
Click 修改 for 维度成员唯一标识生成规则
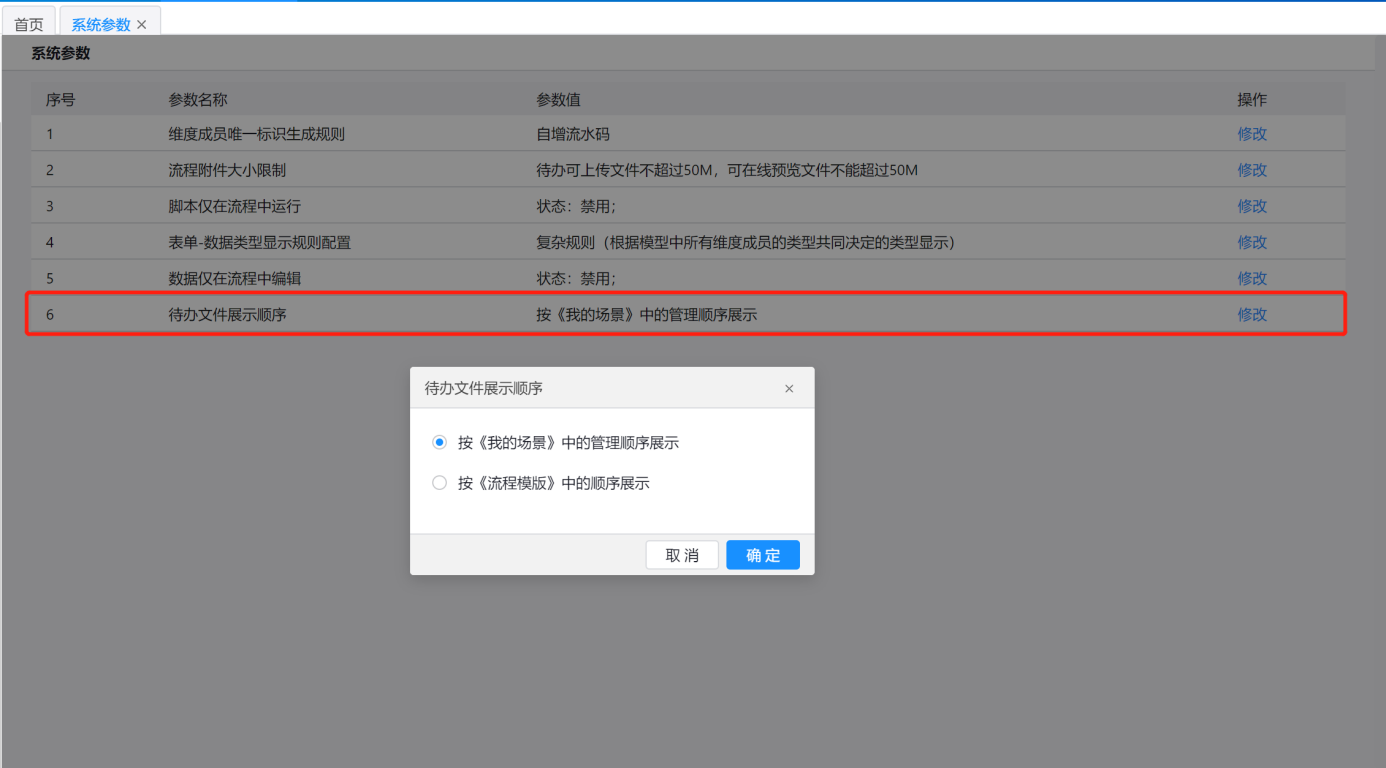(1252, 134)
